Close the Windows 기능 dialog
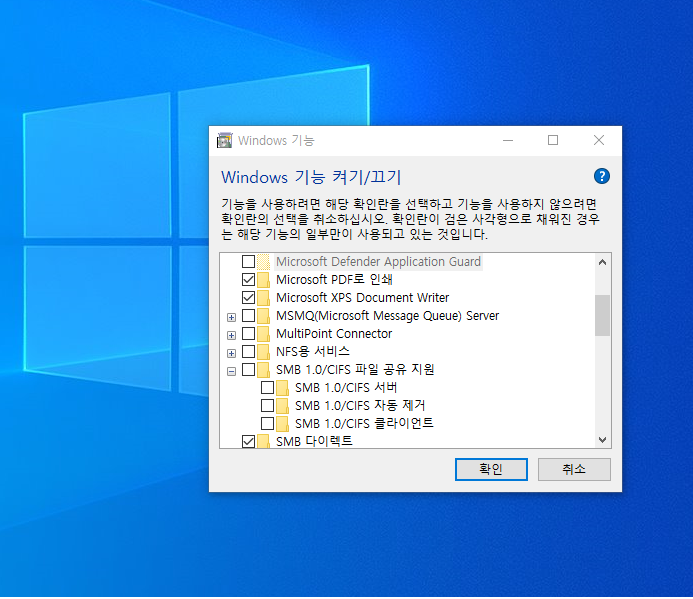The width and height of the screenshot is (693, 599). [599, 141]
